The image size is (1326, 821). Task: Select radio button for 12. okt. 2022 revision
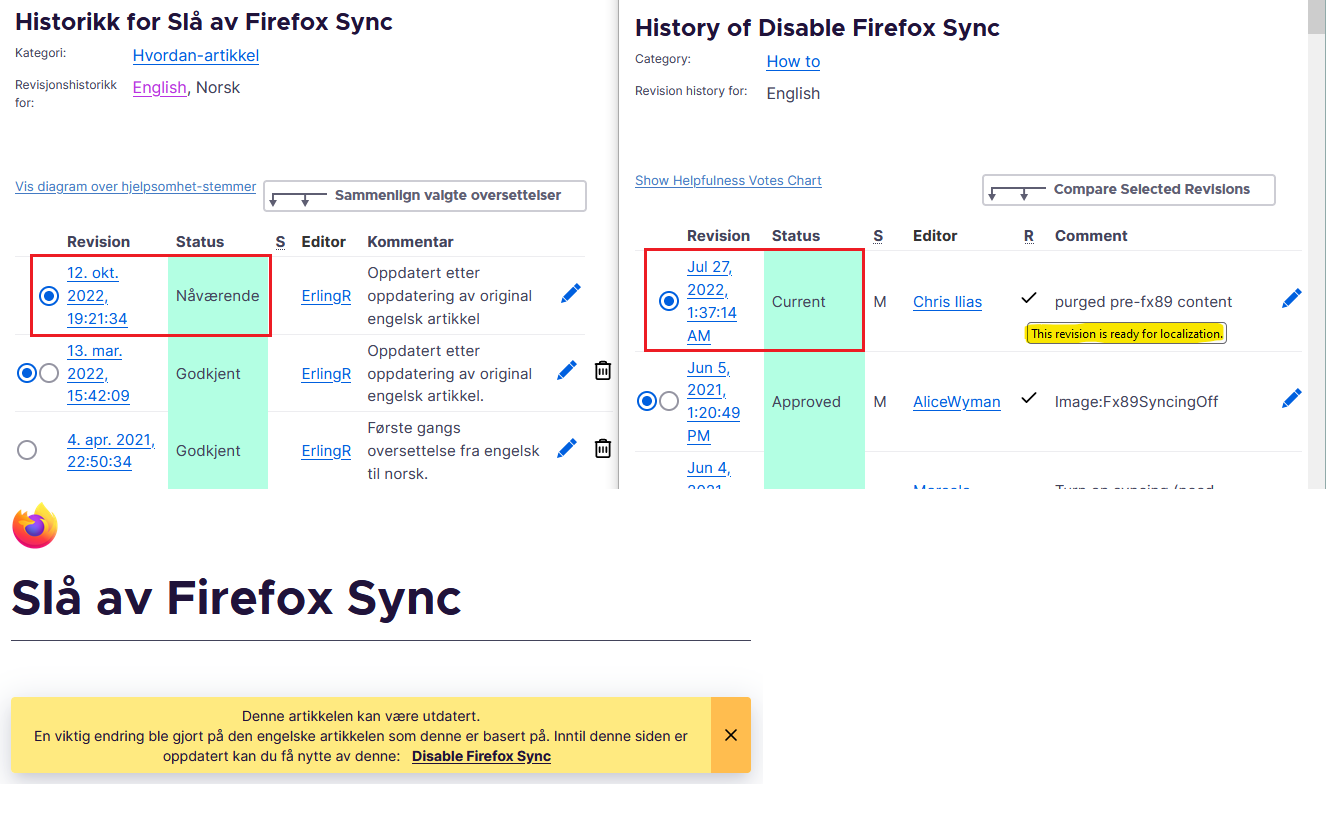pos(49,296)
